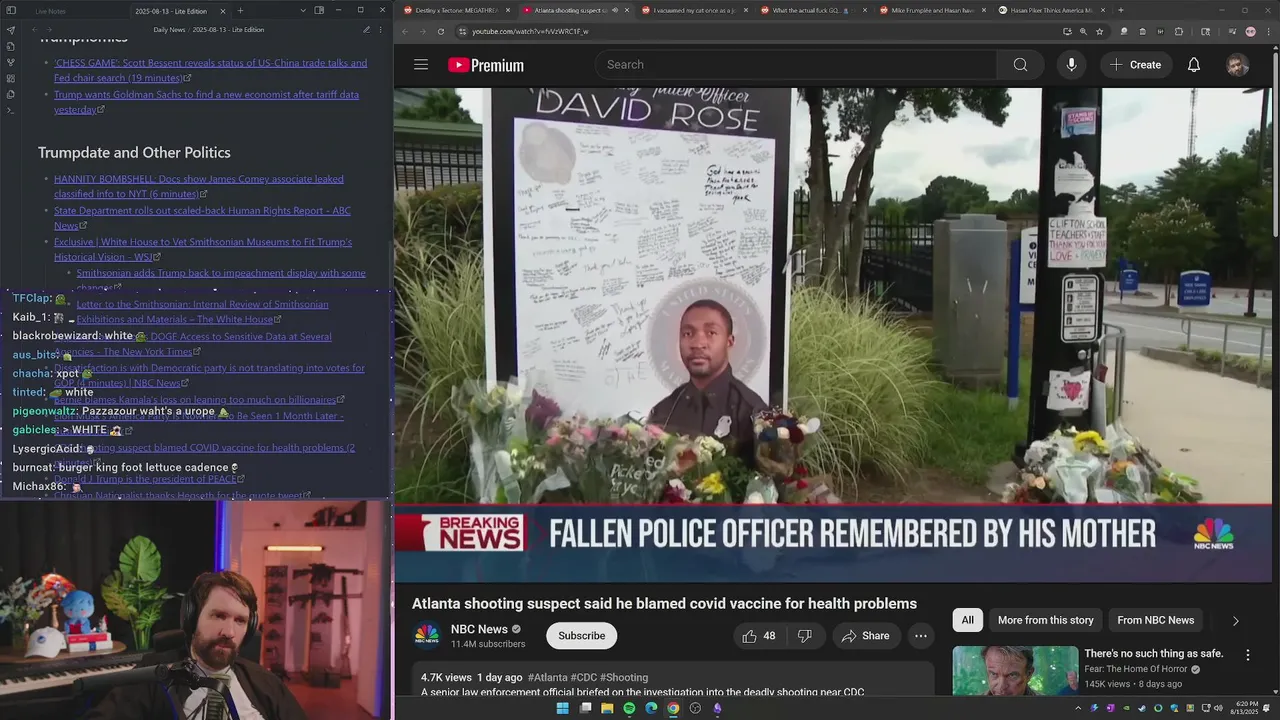This screenshot has height=720, width=1280.
Task: Select the 'From NBC News' chip
Action: click(x=1155, y=620)
